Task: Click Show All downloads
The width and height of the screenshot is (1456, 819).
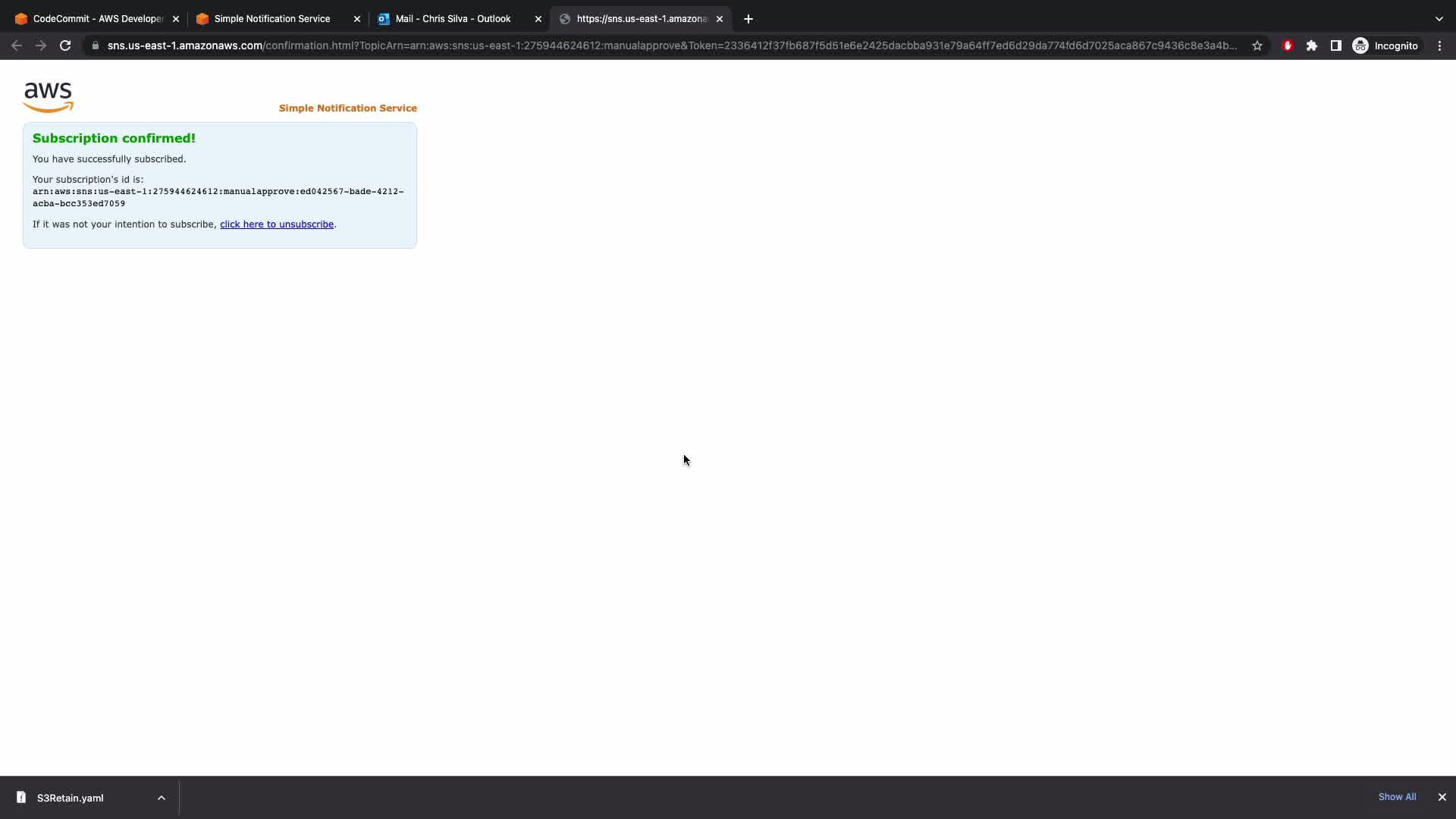Action: (1397, 797)
